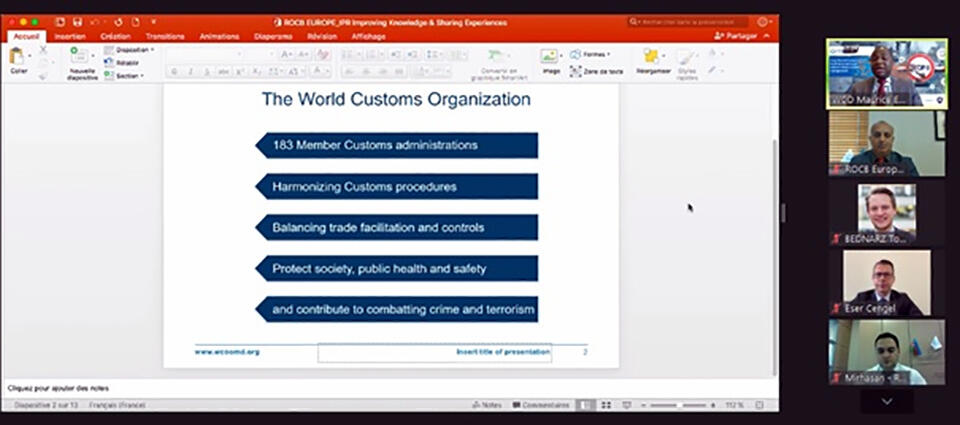Toggle bold formatting

click(174, 72)
